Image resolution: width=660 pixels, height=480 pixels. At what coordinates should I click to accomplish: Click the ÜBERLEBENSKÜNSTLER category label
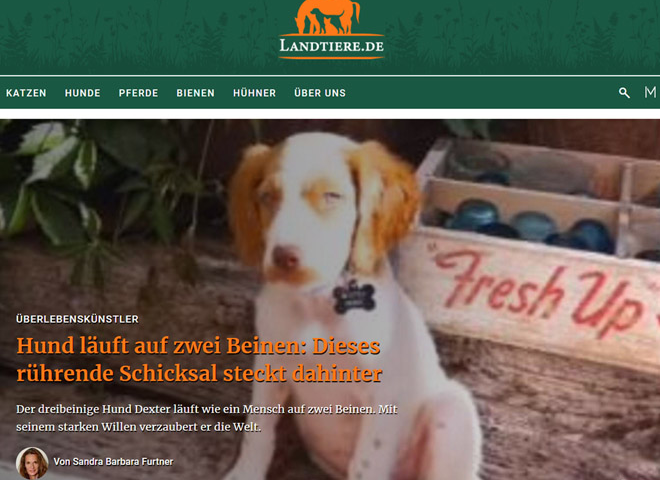[x=77, y=319]
